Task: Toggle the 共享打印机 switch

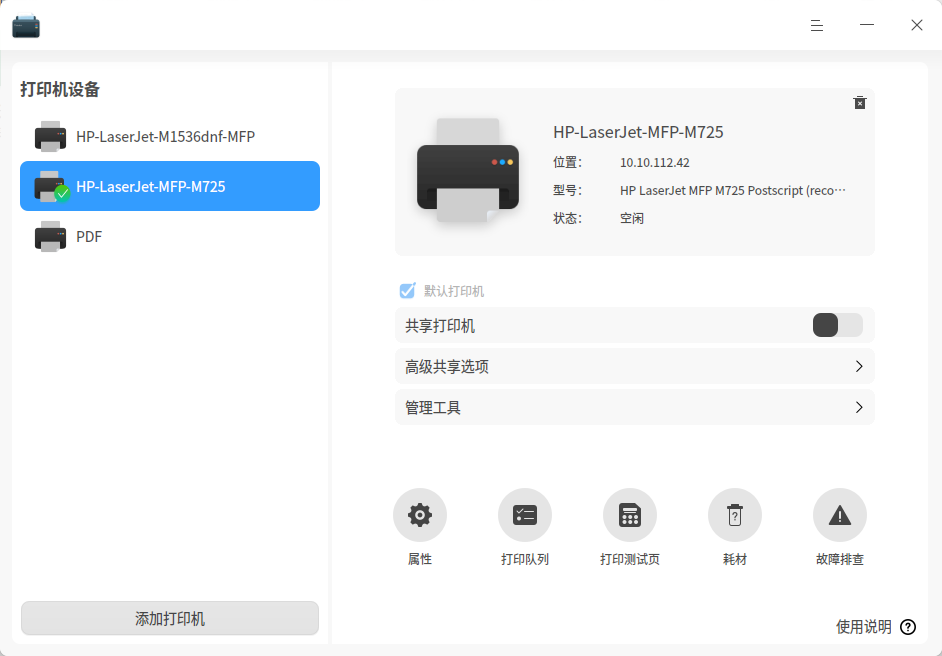Action: [x=837, y=326]
